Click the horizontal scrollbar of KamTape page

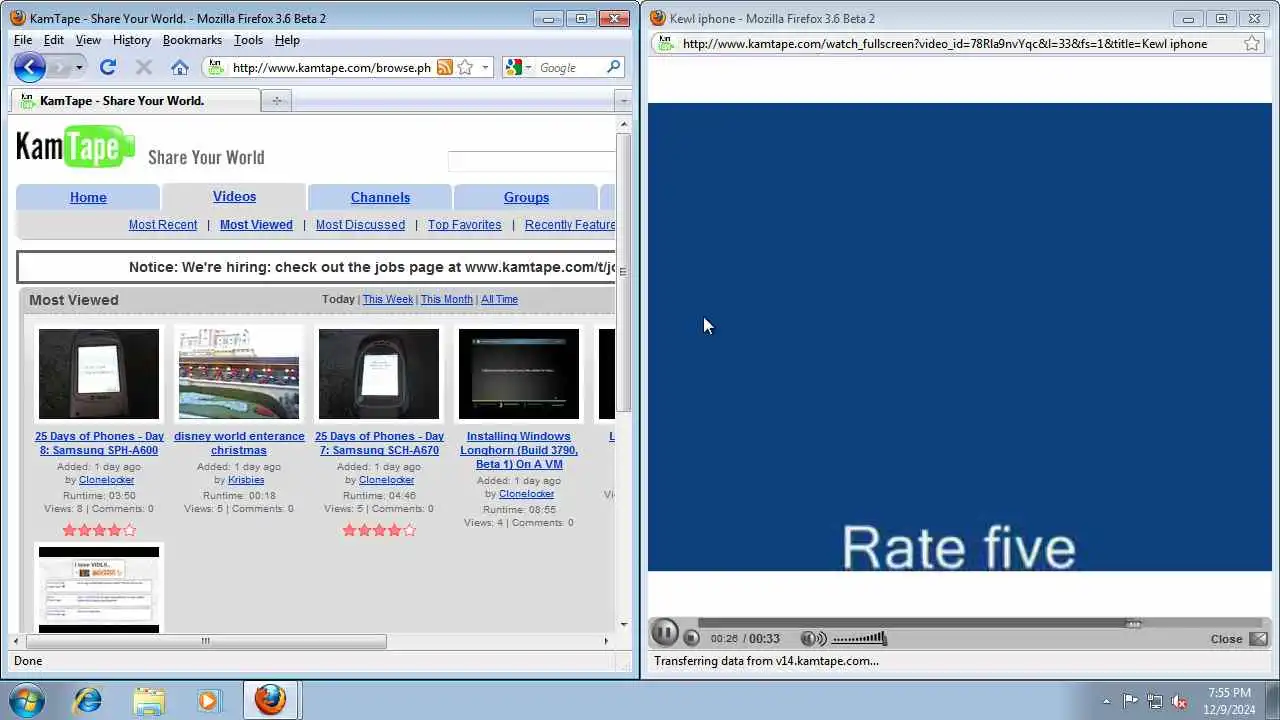(204, 641)
